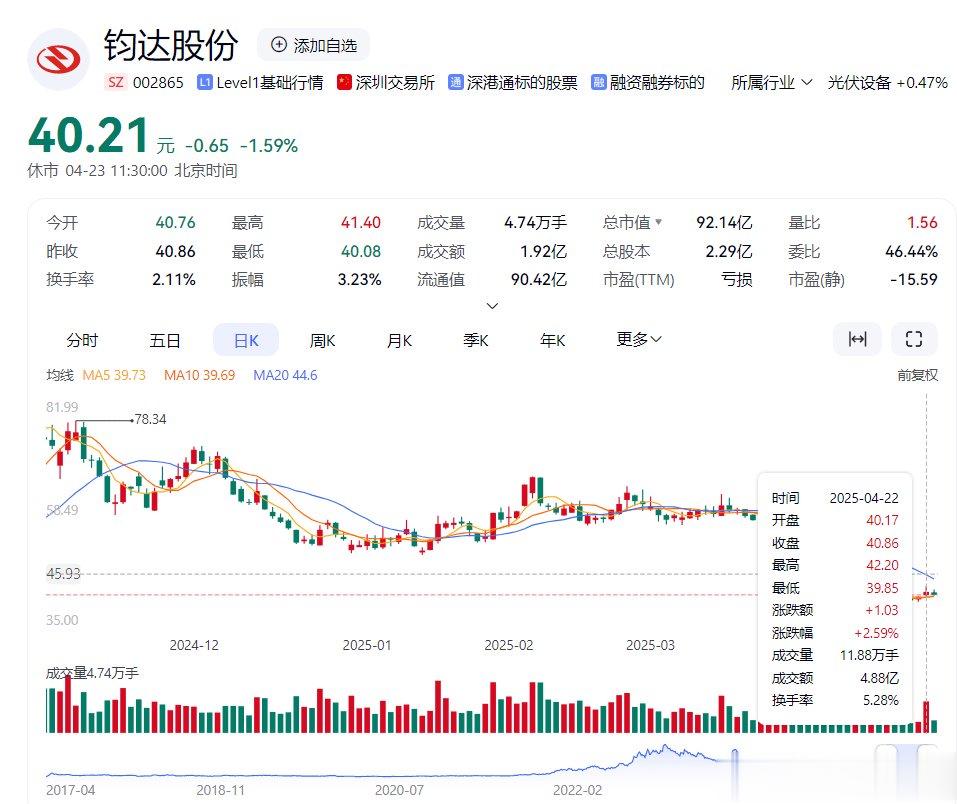Image resolution: width=957 pixels, height=804 pixels.
Task: Switch to the 季K tab
Action: click(475, 340)
